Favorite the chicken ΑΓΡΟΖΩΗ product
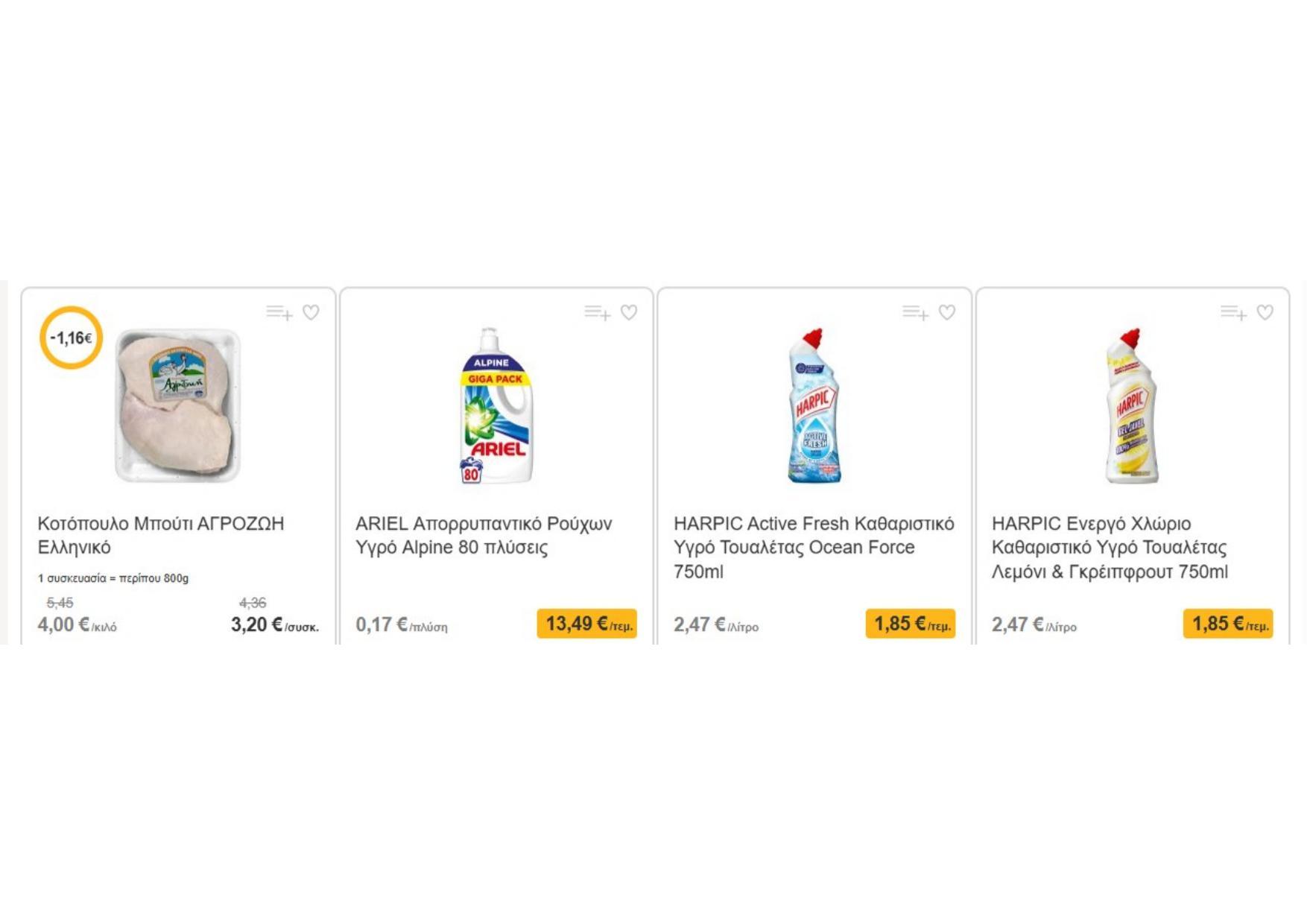Screen dimensions: 1307x924 click(311, 312)
